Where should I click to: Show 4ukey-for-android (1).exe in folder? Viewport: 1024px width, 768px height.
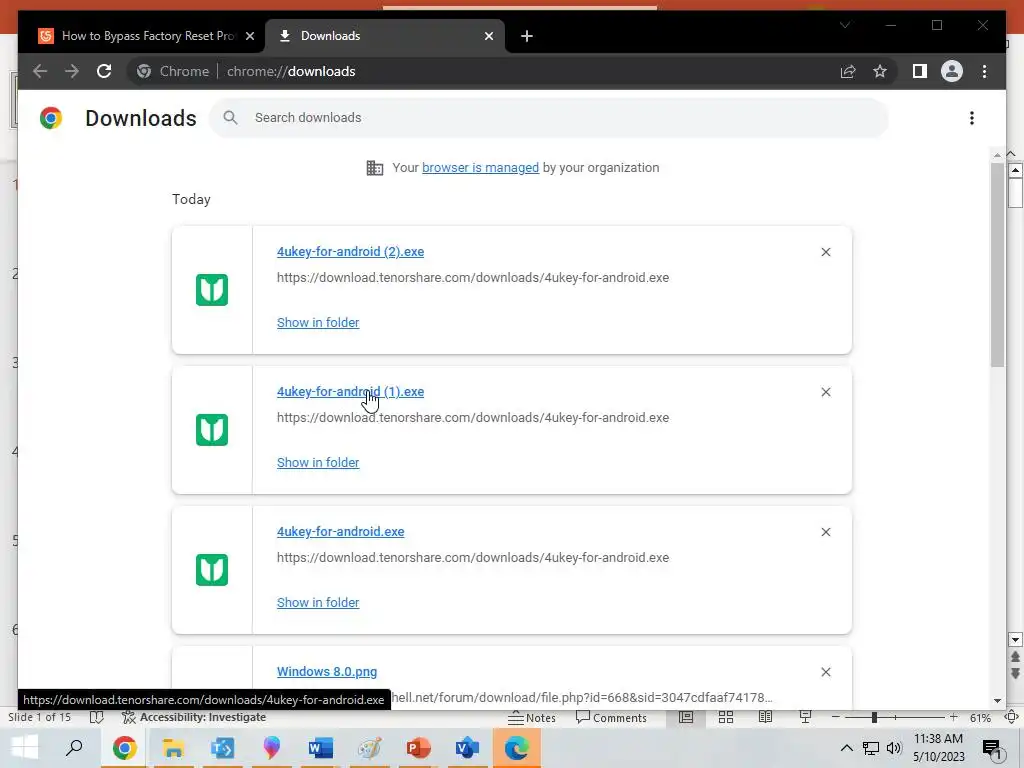point(318,462)
